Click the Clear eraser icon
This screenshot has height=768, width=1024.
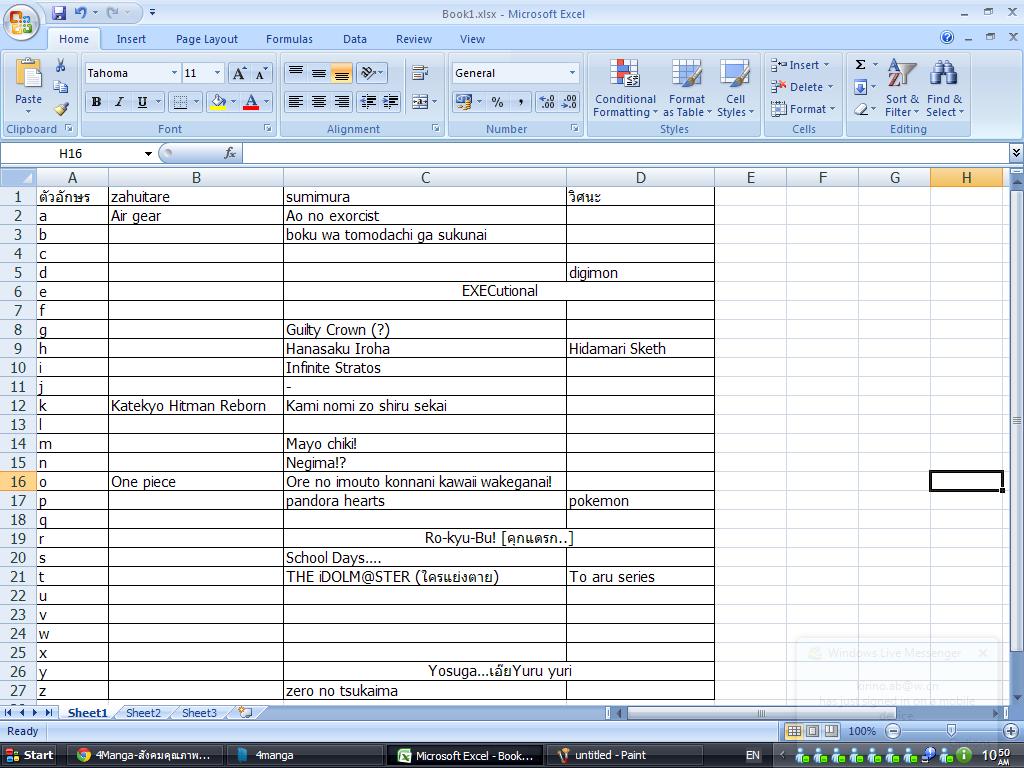point(861,109)
